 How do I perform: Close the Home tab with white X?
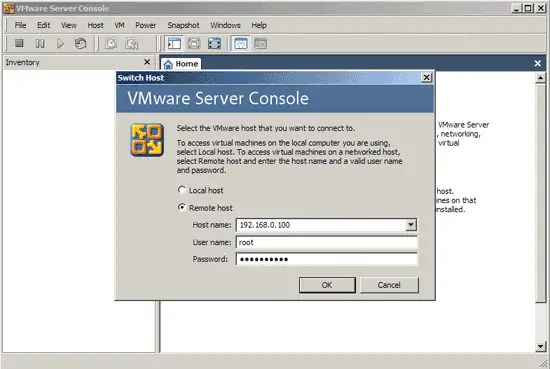(537, 63)
